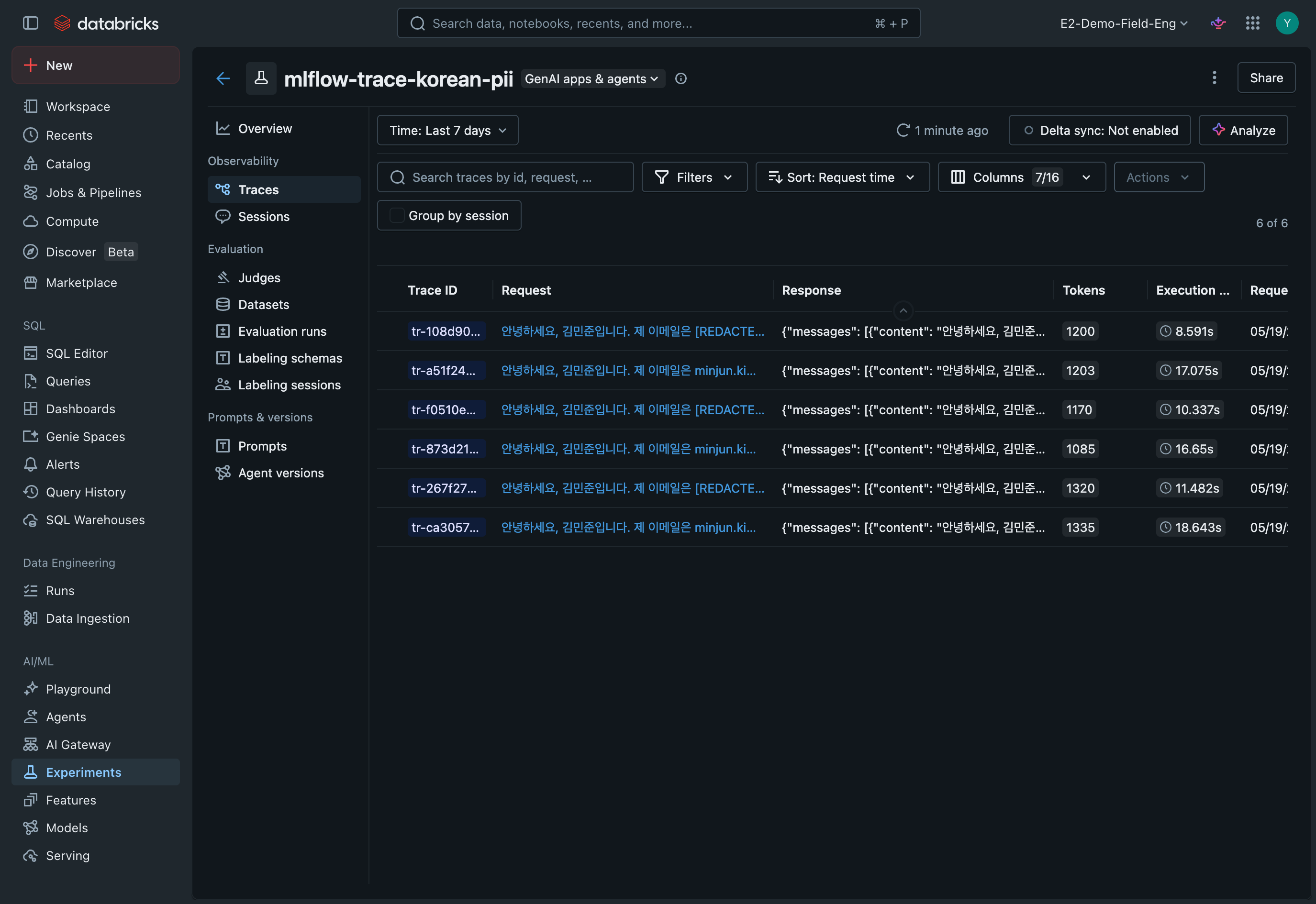Viewport: 1316px width, 904px height.
Task: Expand the GenAI apps & agents dropdown
Action: [592, 79]
